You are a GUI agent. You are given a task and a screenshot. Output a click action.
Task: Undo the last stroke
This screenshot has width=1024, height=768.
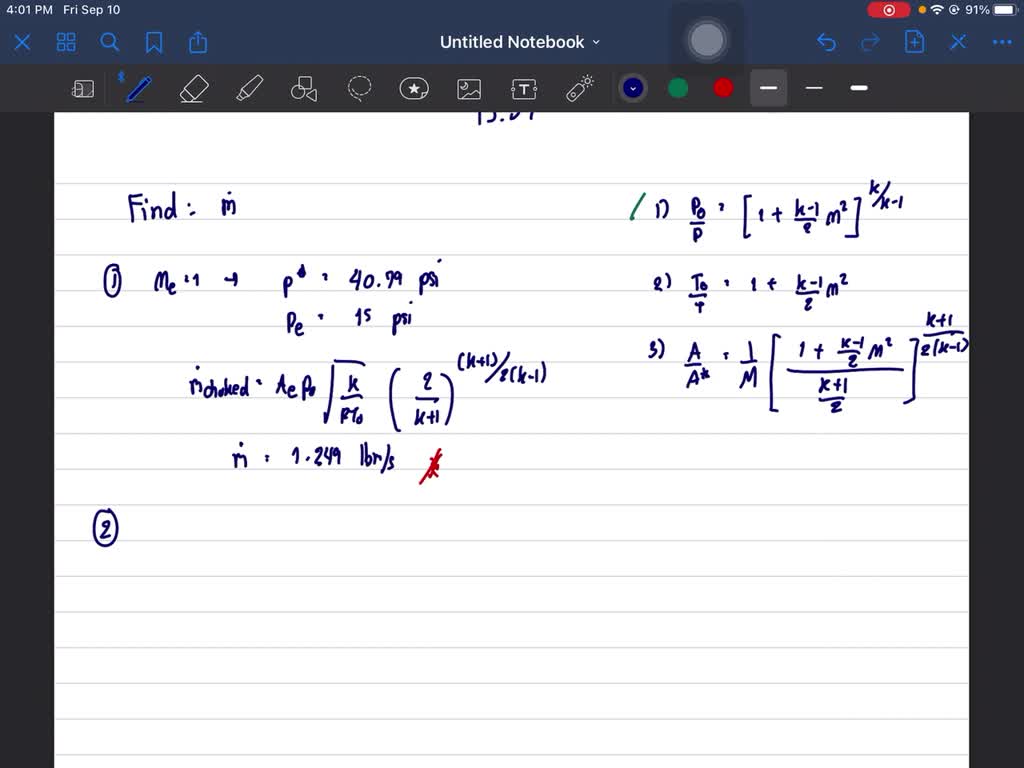(826, 42)
